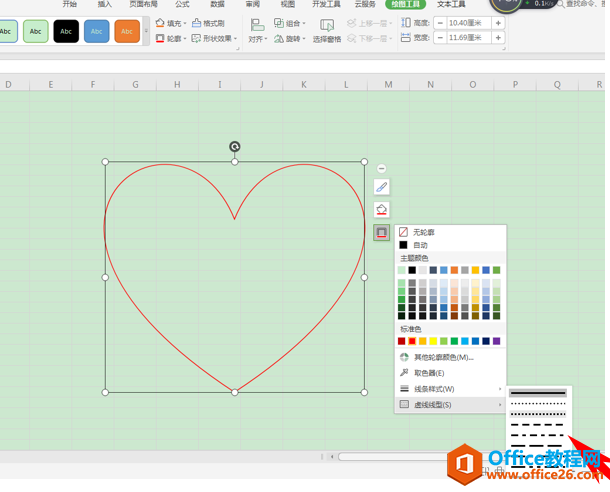Pick the red standard color swatch
This screenshot has height=492, width=610.
(412, 341)
